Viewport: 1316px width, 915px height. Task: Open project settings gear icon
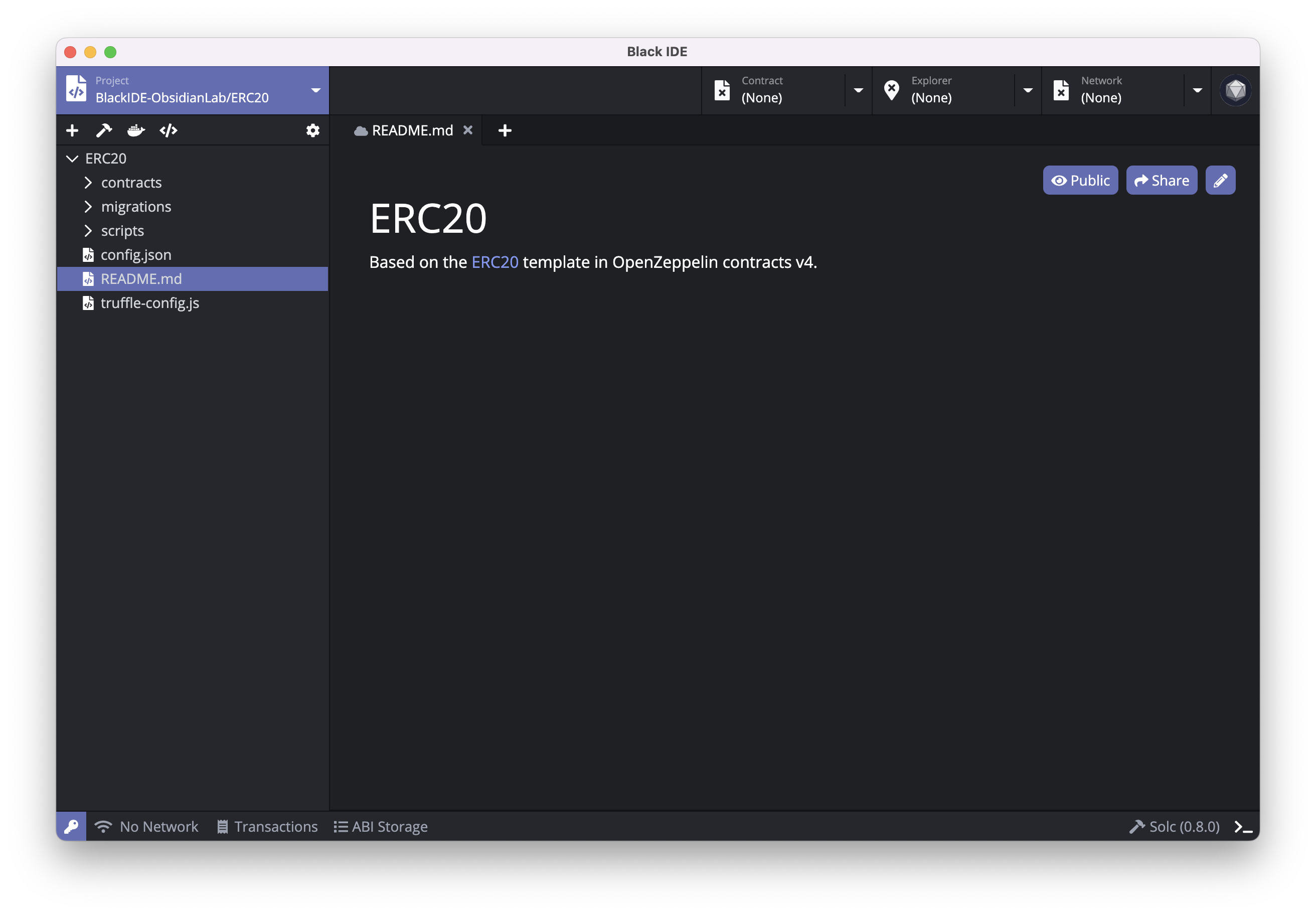pos(312,131)
